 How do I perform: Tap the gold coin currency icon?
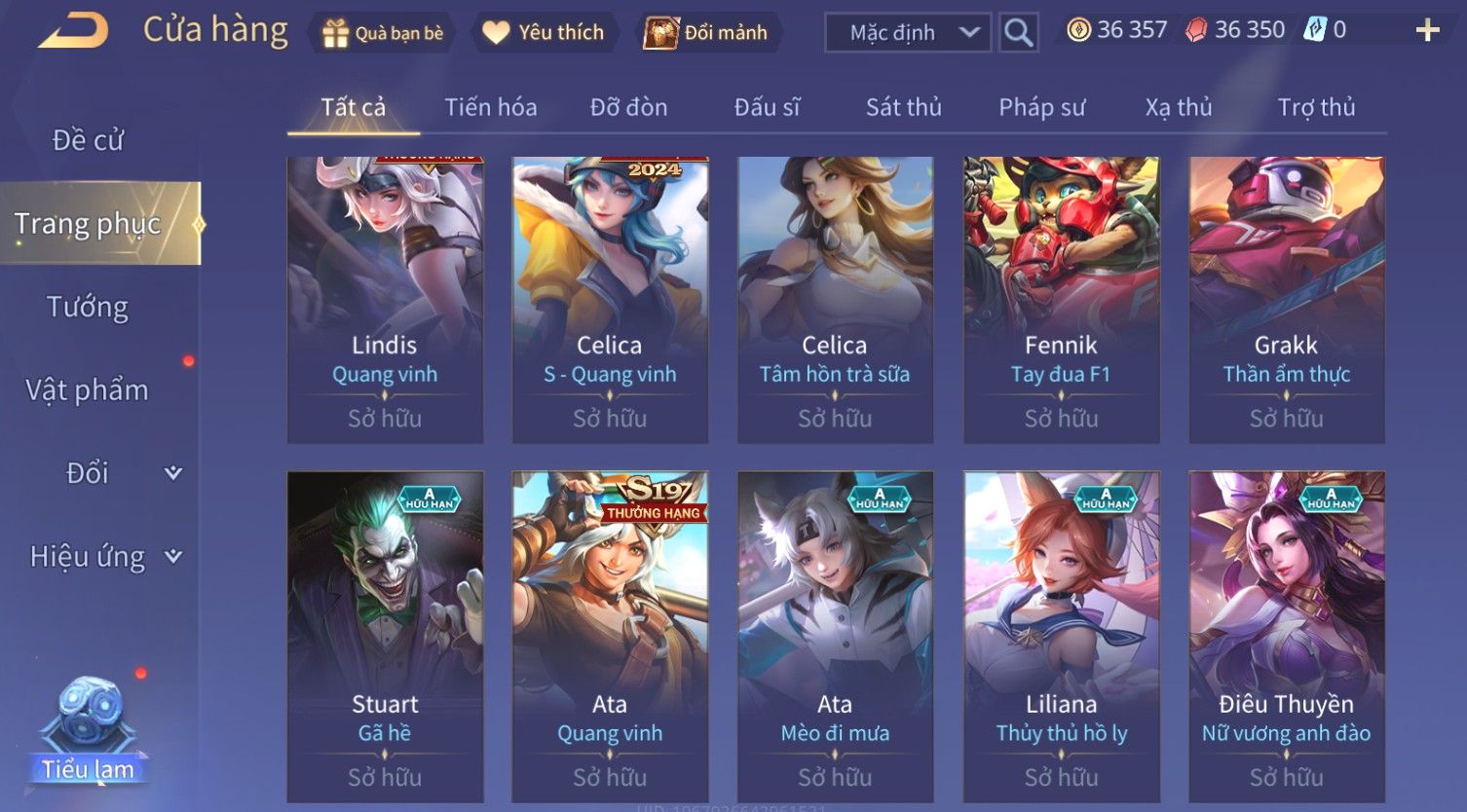(x=1078, y=30)
